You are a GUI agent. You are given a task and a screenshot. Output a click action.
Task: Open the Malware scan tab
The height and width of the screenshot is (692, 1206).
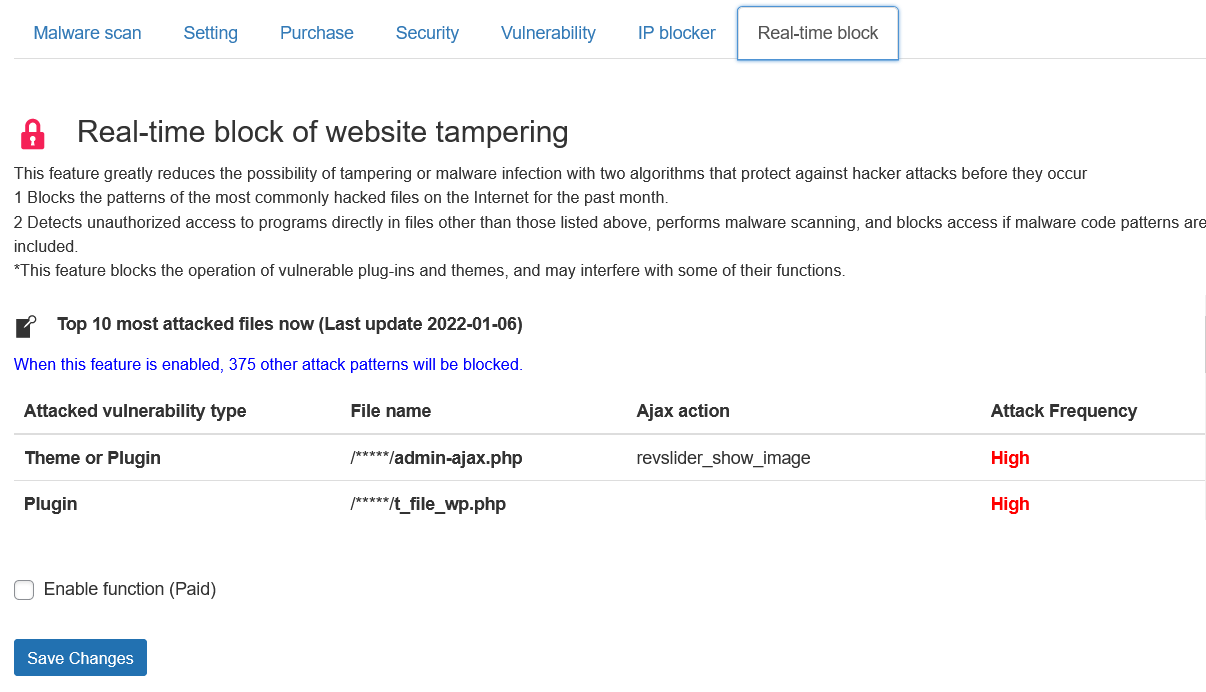click(x=88, y=33)
